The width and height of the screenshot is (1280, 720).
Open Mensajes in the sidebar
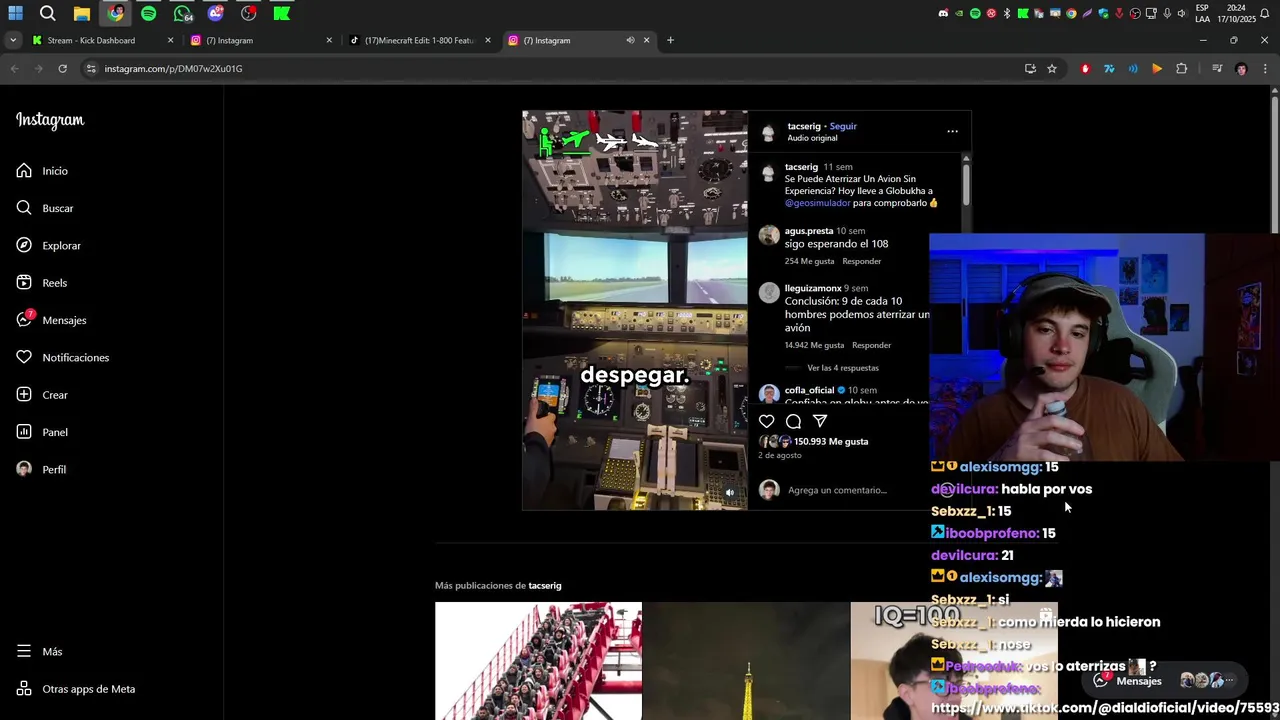click(x=51, y=320)
